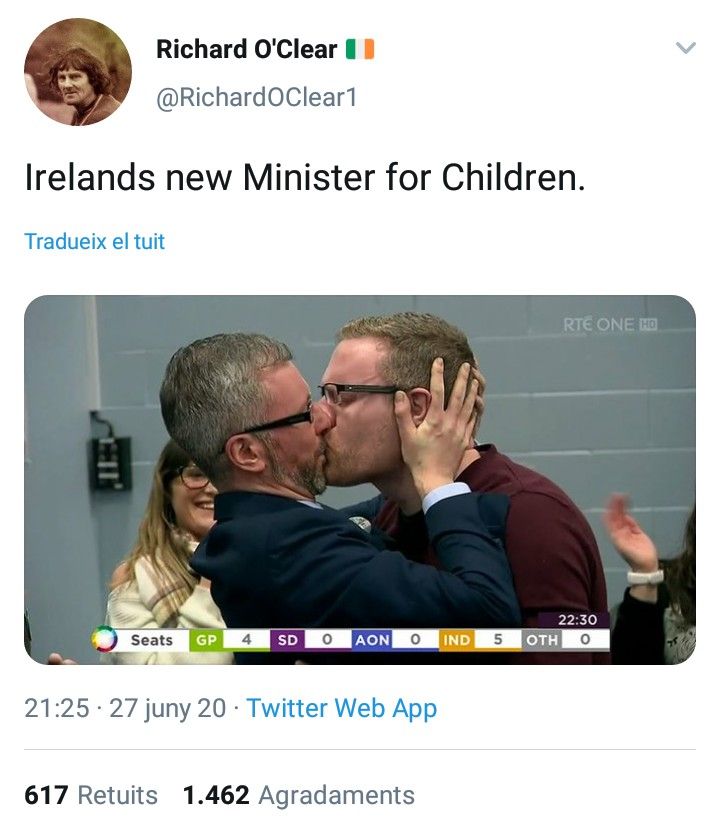Image resolution: width=720 pixels, height=820 pixels.
Task: Open the Richard O'Clear display name link
Action: pos(246,49)
